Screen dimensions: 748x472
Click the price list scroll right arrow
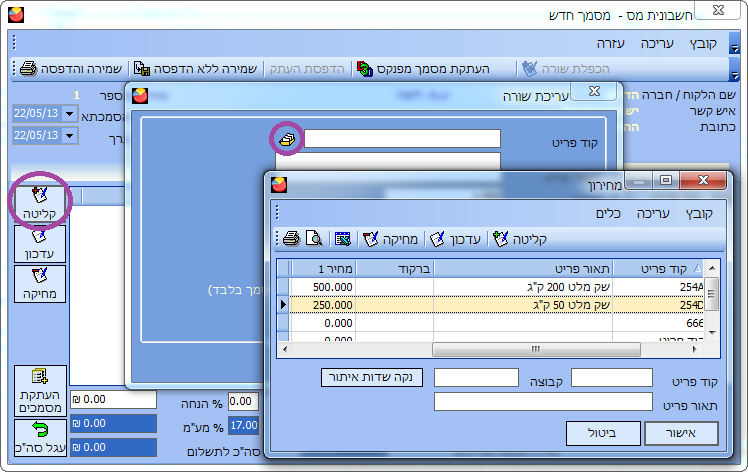point(695,349)
